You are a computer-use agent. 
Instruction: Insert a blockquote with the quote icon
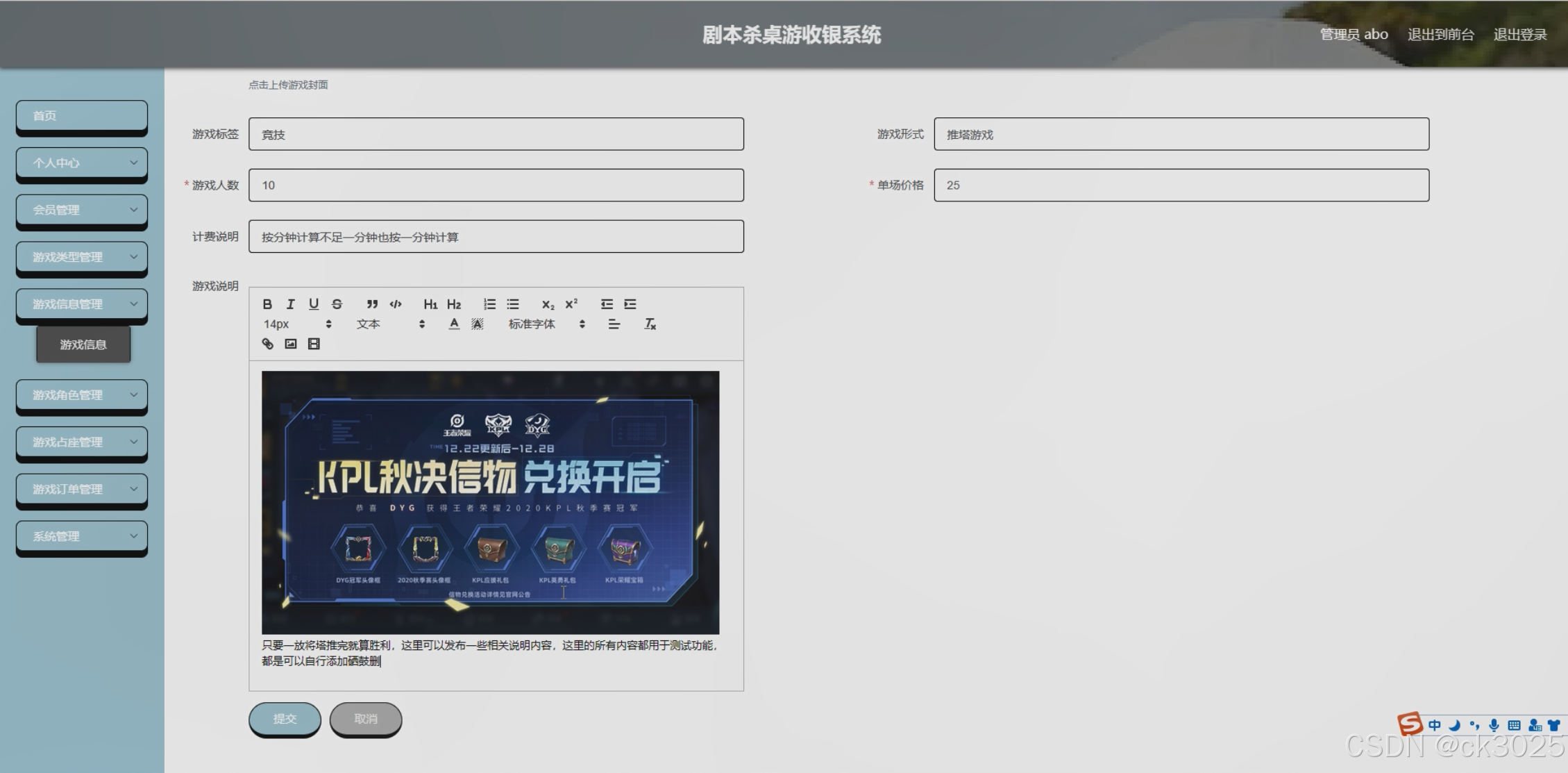372,304
